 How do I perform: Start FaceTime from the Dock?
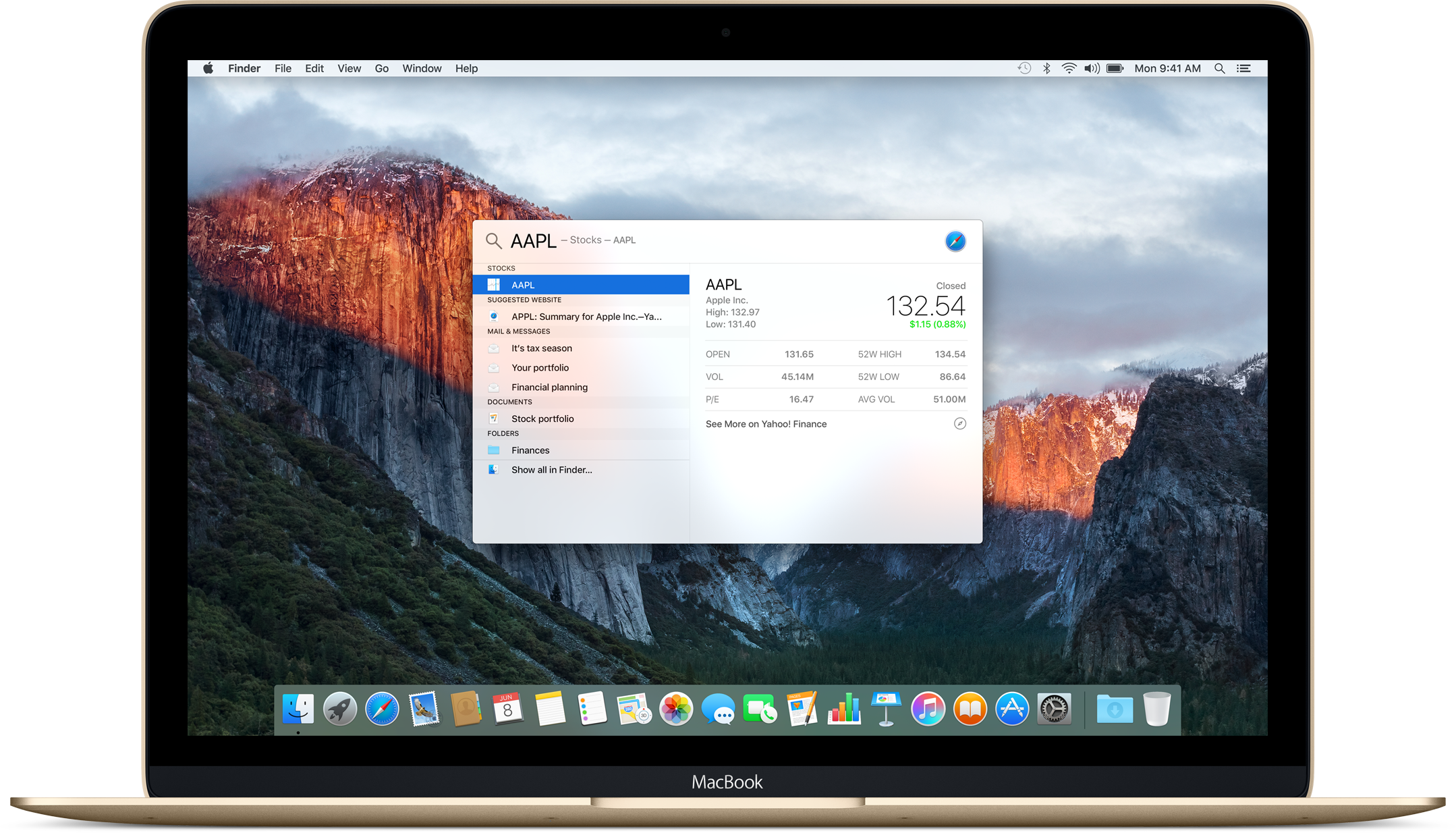point(760,709)
